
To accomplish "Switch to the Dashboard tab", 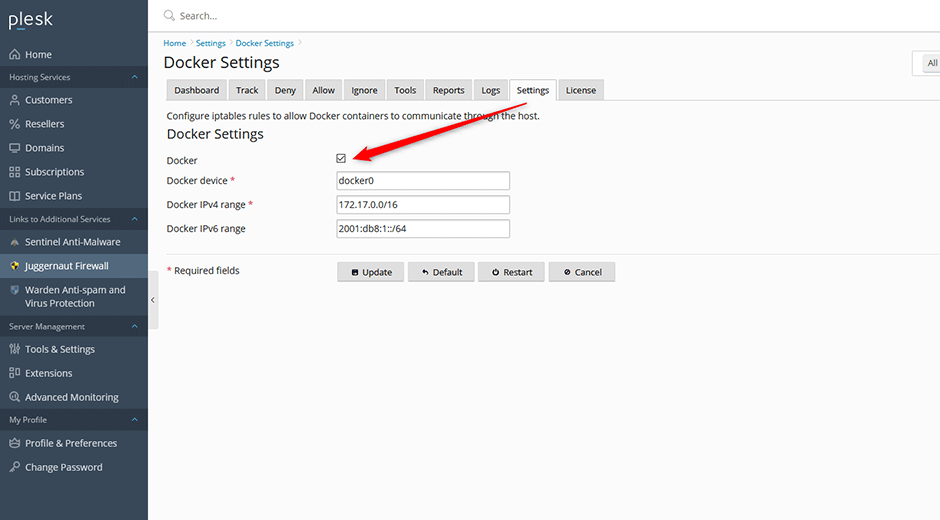I will (x=197, y=90).
